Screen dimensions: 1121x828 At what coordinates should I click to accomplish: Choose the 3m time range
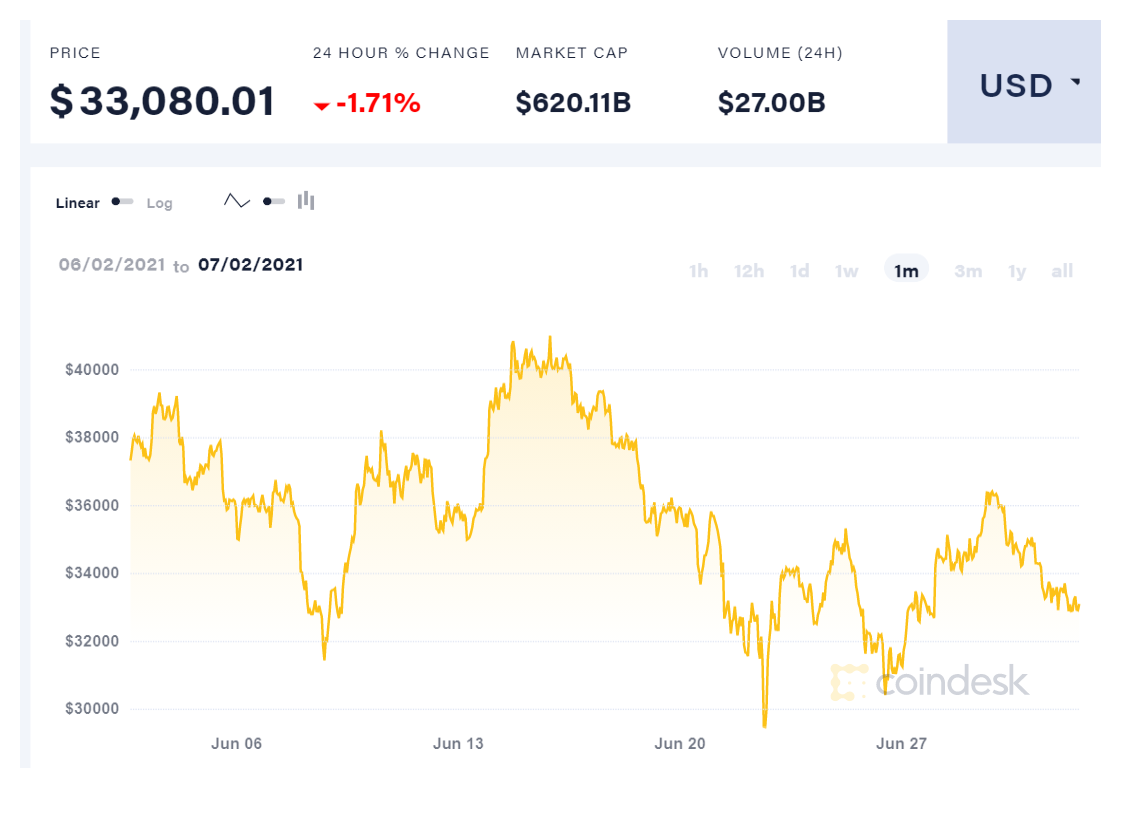pos(967,271)
